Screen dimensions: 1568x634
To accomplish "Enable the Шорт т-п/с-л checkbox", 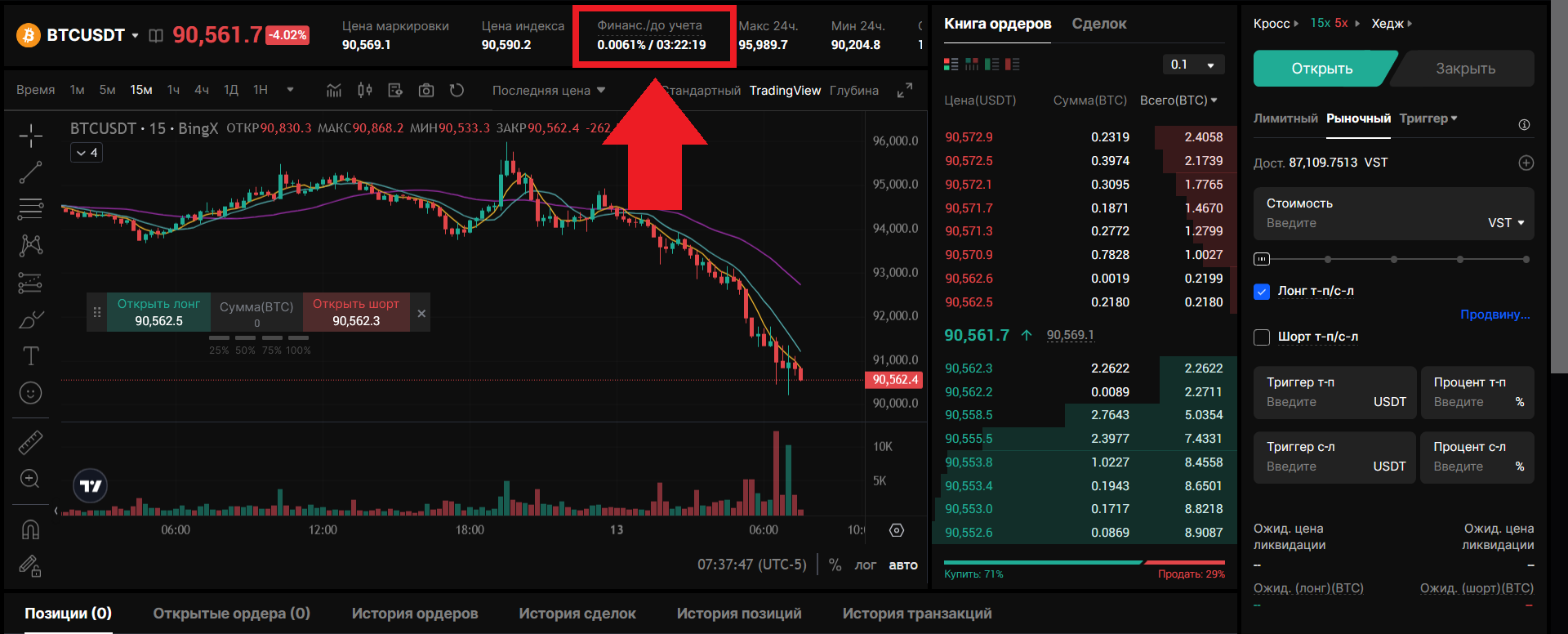I will 1262,337.
